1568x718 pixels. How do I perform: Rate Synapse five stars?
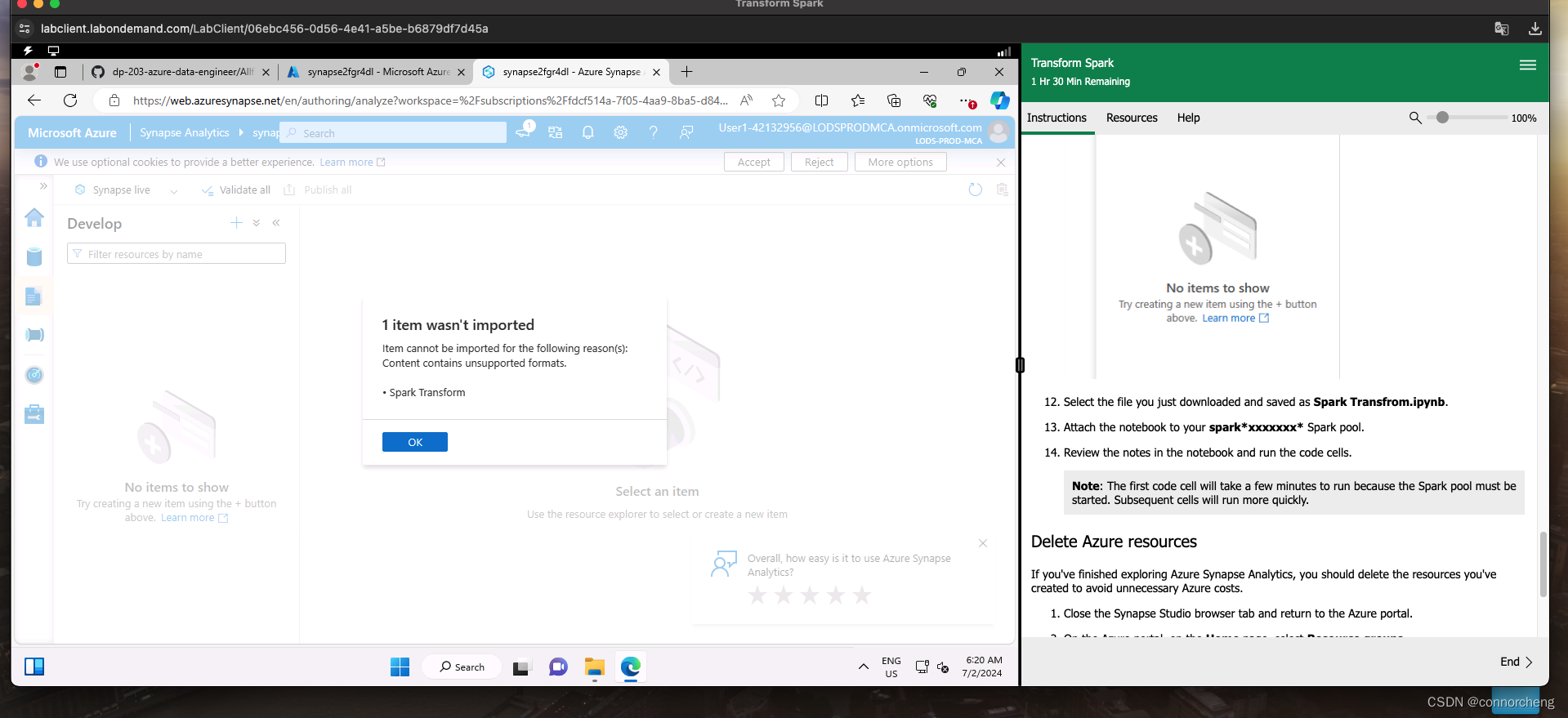862,595
